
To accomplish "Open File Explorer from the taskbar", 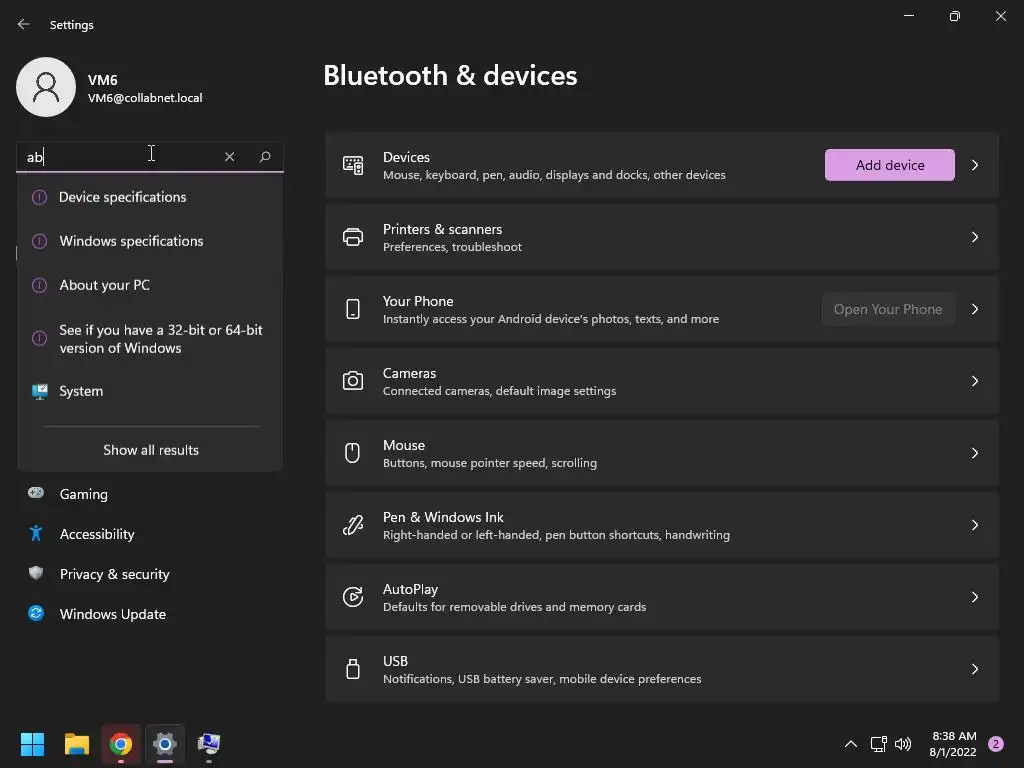I will click(77, 744).
